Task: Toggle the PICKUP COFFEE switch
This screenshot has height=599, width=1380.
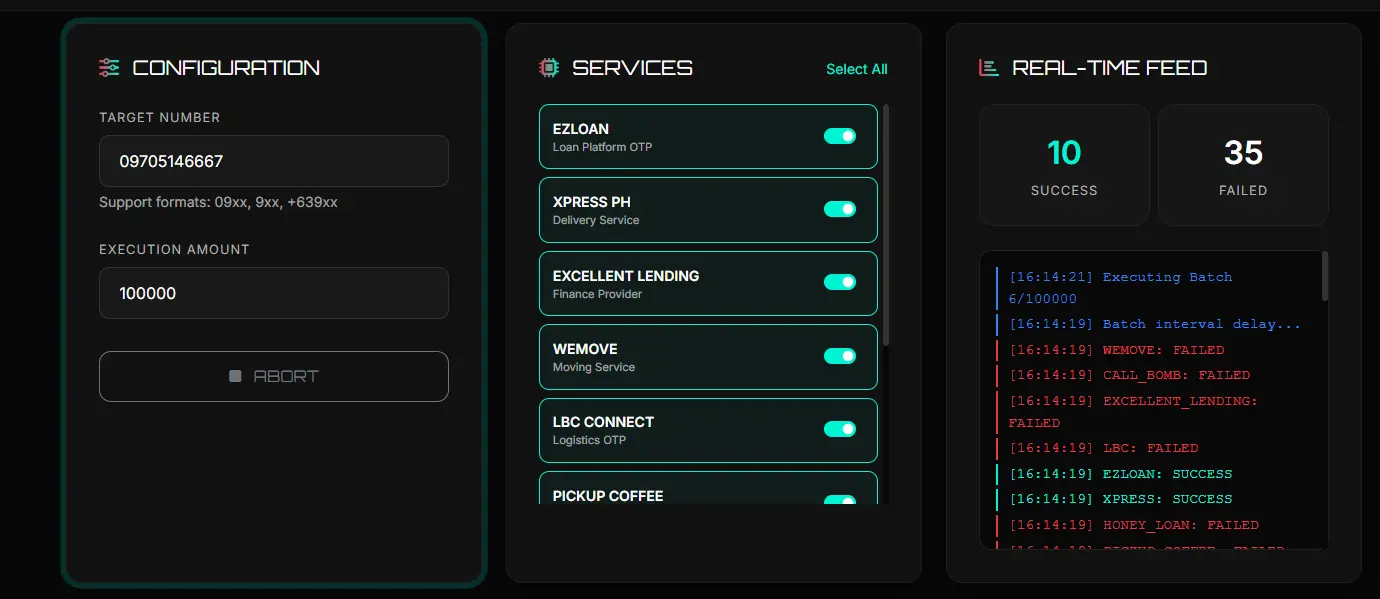Action: [840, 499]
